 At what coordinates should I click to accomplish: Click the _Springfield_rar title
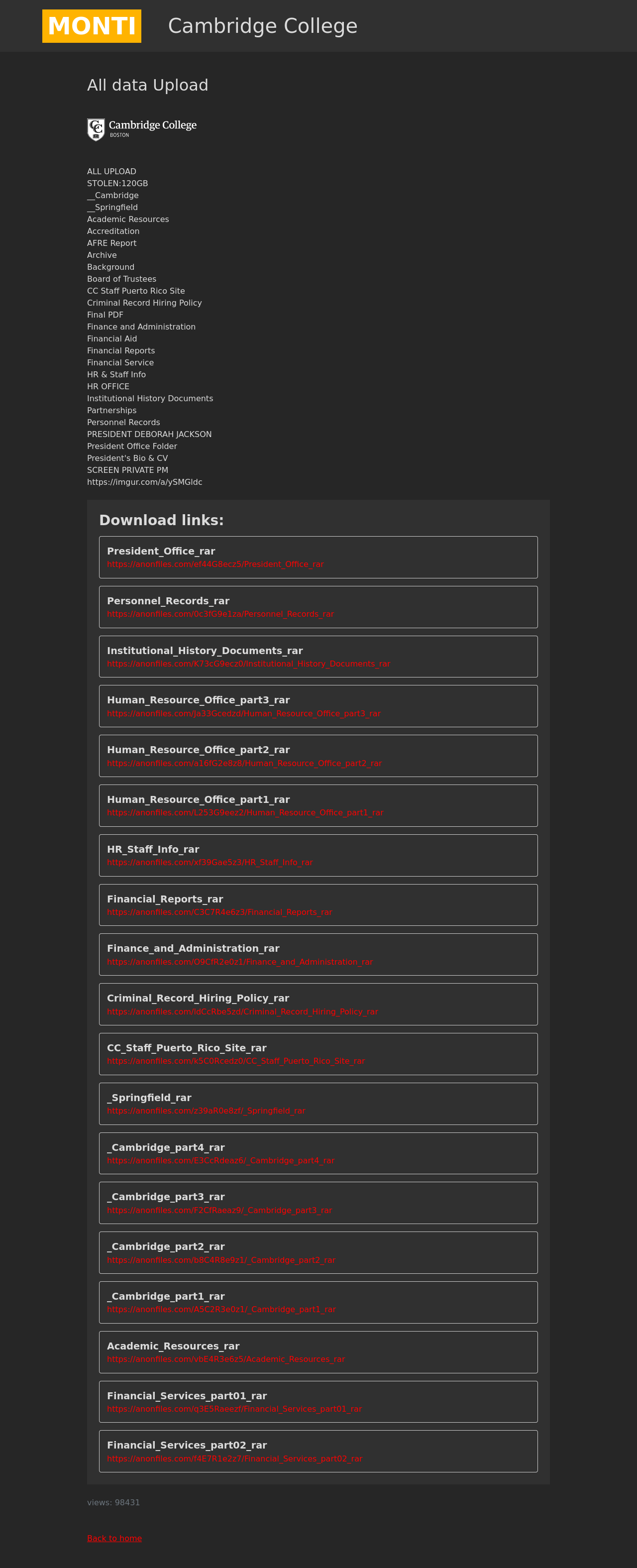click(x=149, y=1098)
